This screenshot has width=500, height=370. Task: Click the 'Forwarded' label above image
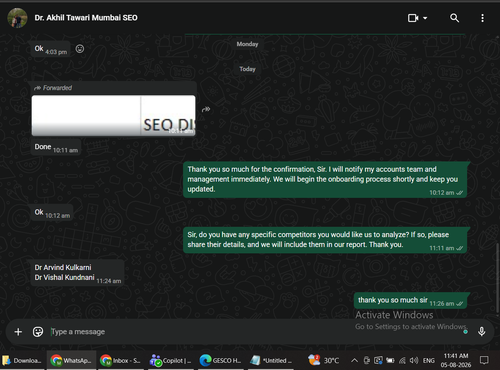[x=53, y=88]
